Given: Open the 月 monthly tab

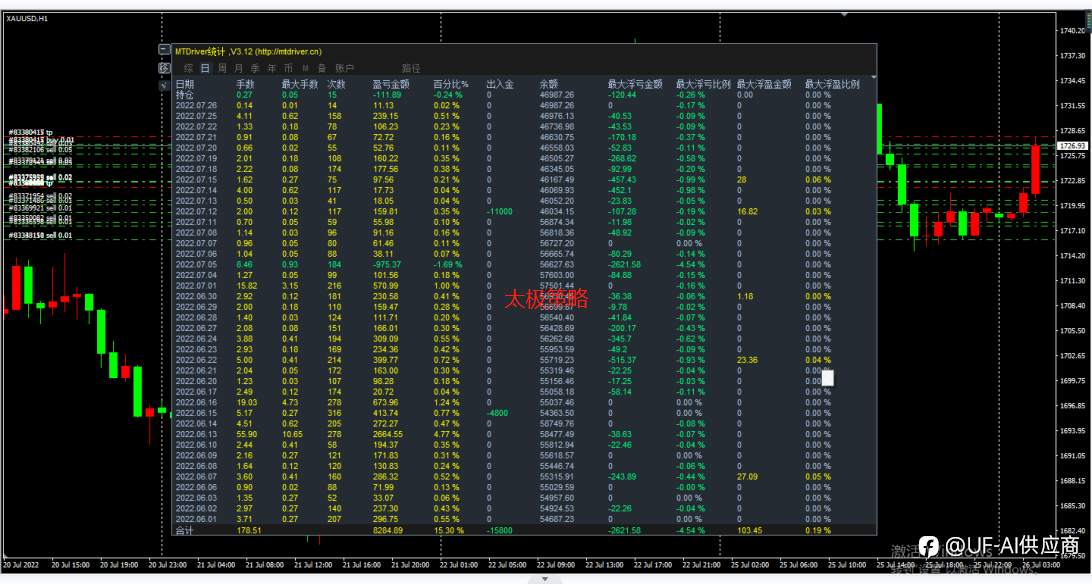Looking at the screenshot, I should [x=238, y=68].
